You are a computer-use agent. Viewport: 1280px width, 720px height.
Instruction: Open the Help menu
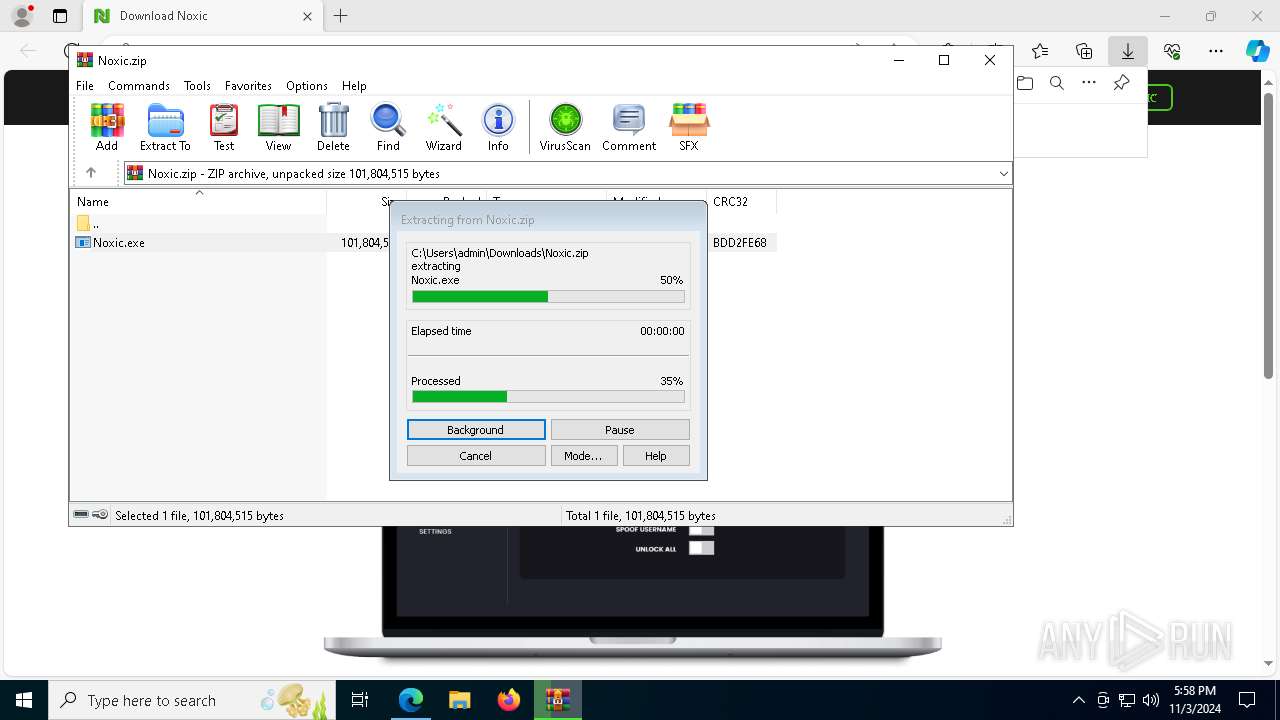pos(354,86)
